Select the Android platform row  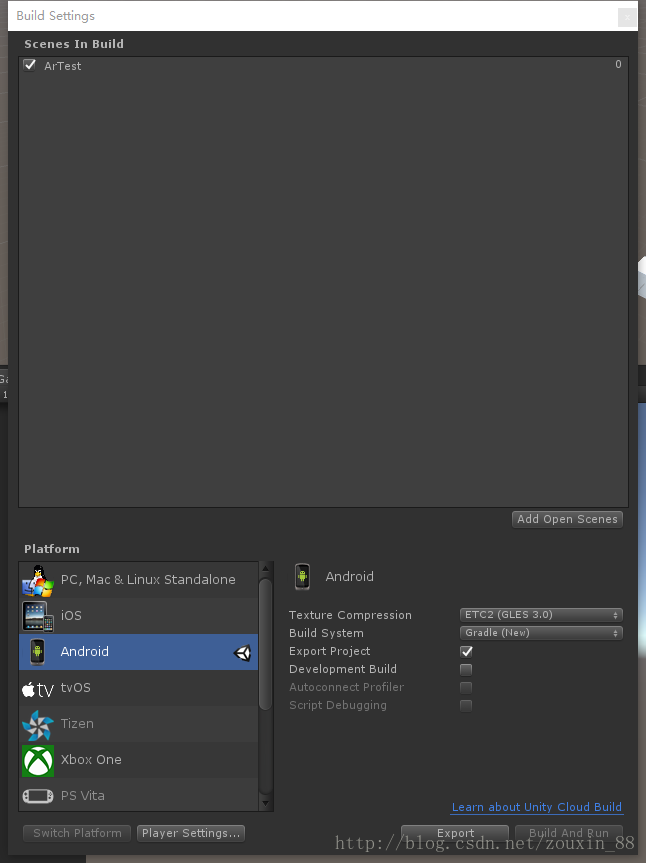coord(139,652)
